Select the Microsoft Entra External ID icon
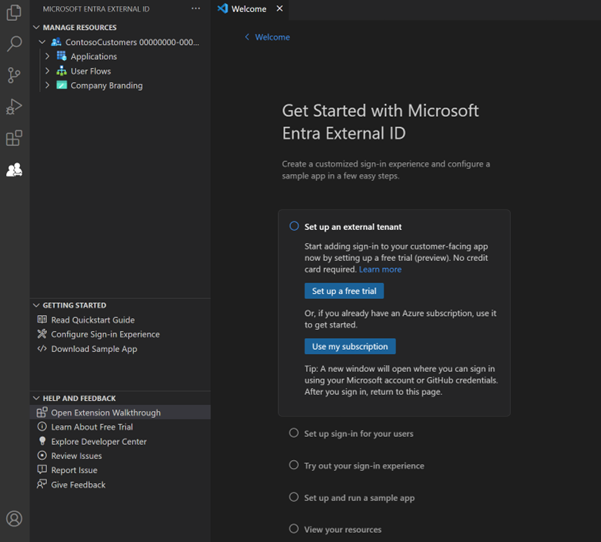 tap(14, 170)
